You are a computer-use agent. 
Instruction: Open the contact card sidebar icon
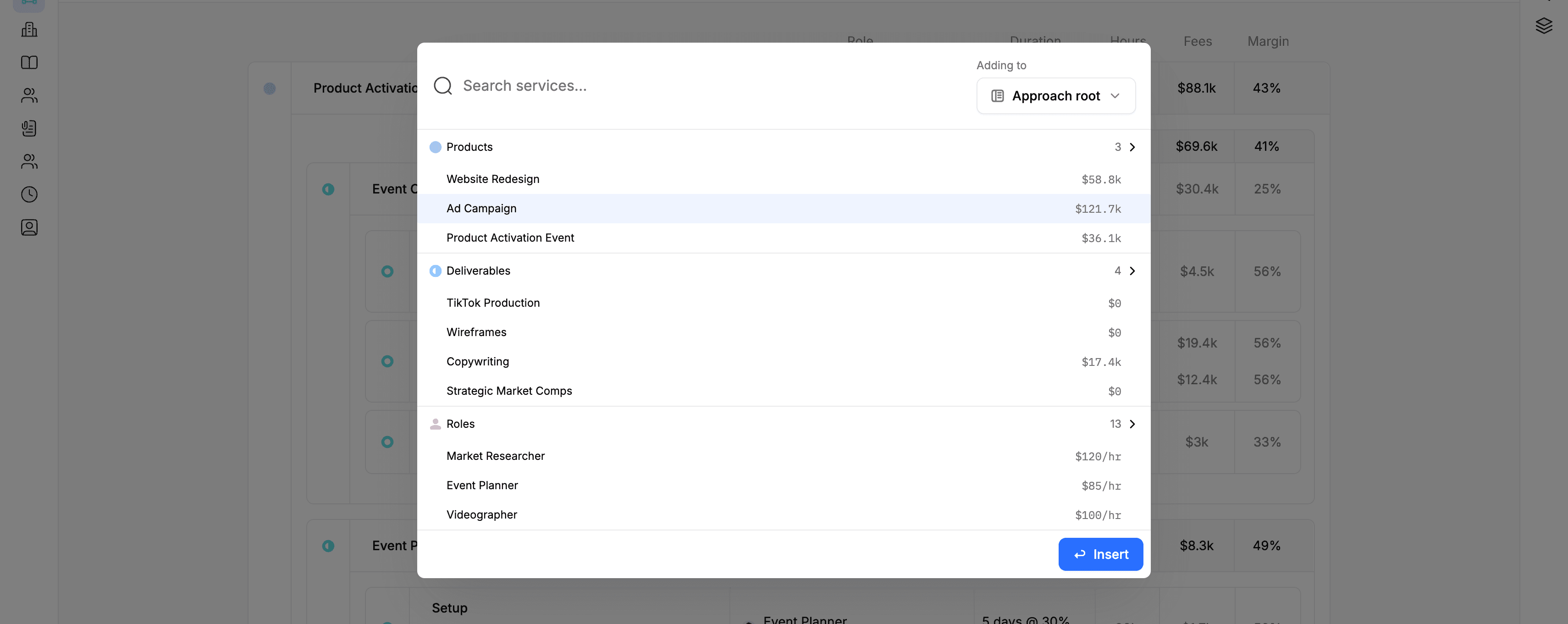[x=29, y=227]
